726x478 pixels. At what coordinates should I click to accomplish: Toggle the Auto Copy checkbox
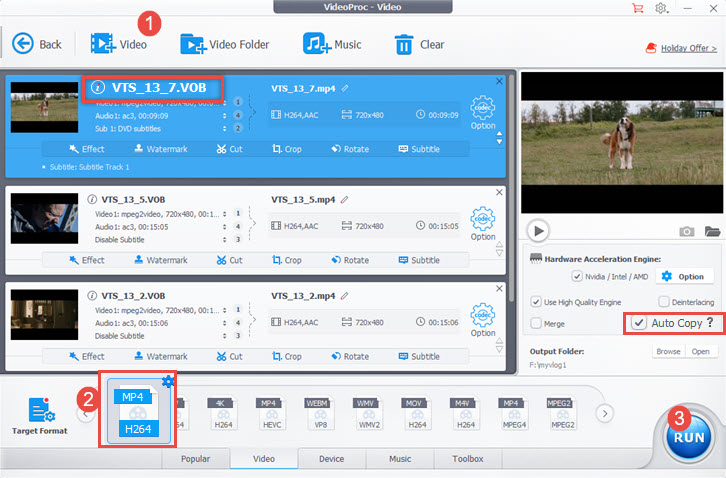tap(639, 323)
